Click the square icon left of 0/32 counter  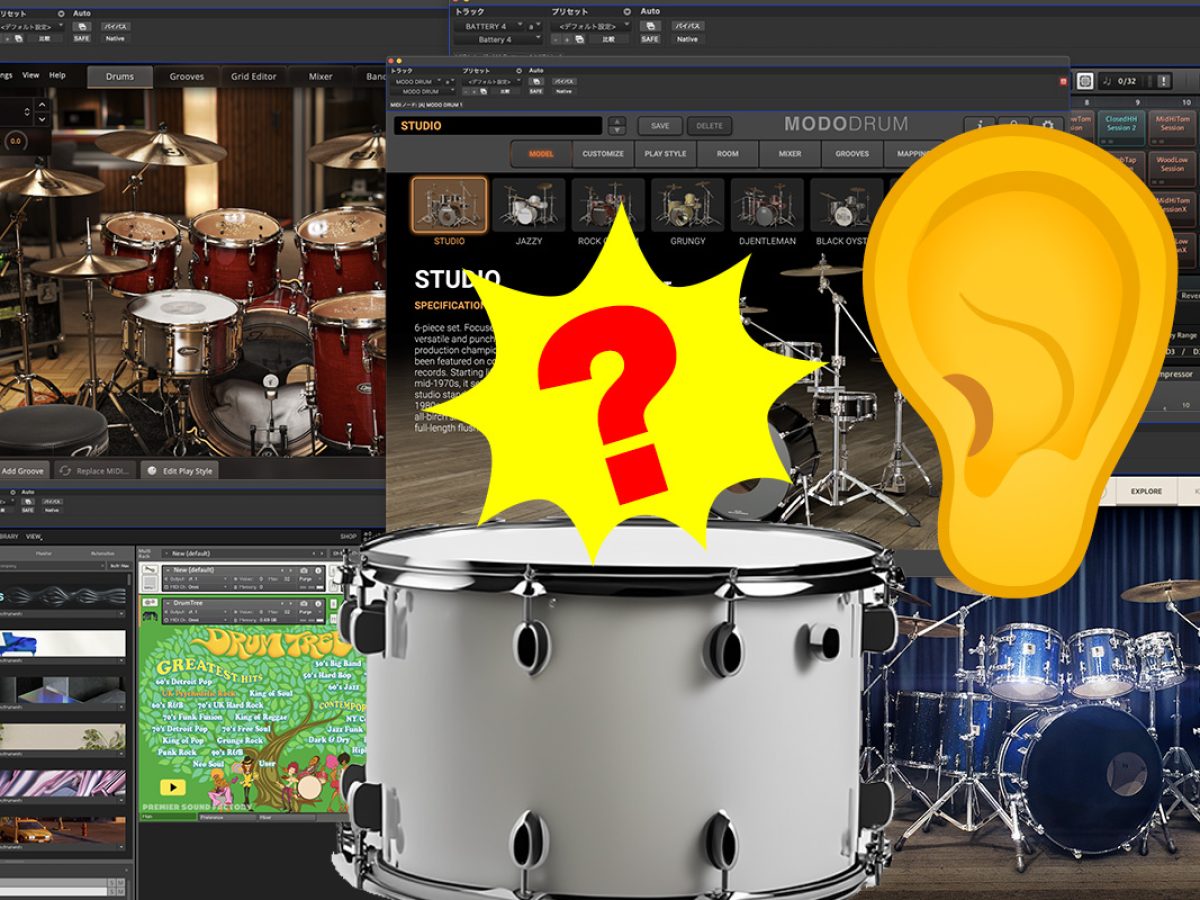click(x=1085, y=81)
